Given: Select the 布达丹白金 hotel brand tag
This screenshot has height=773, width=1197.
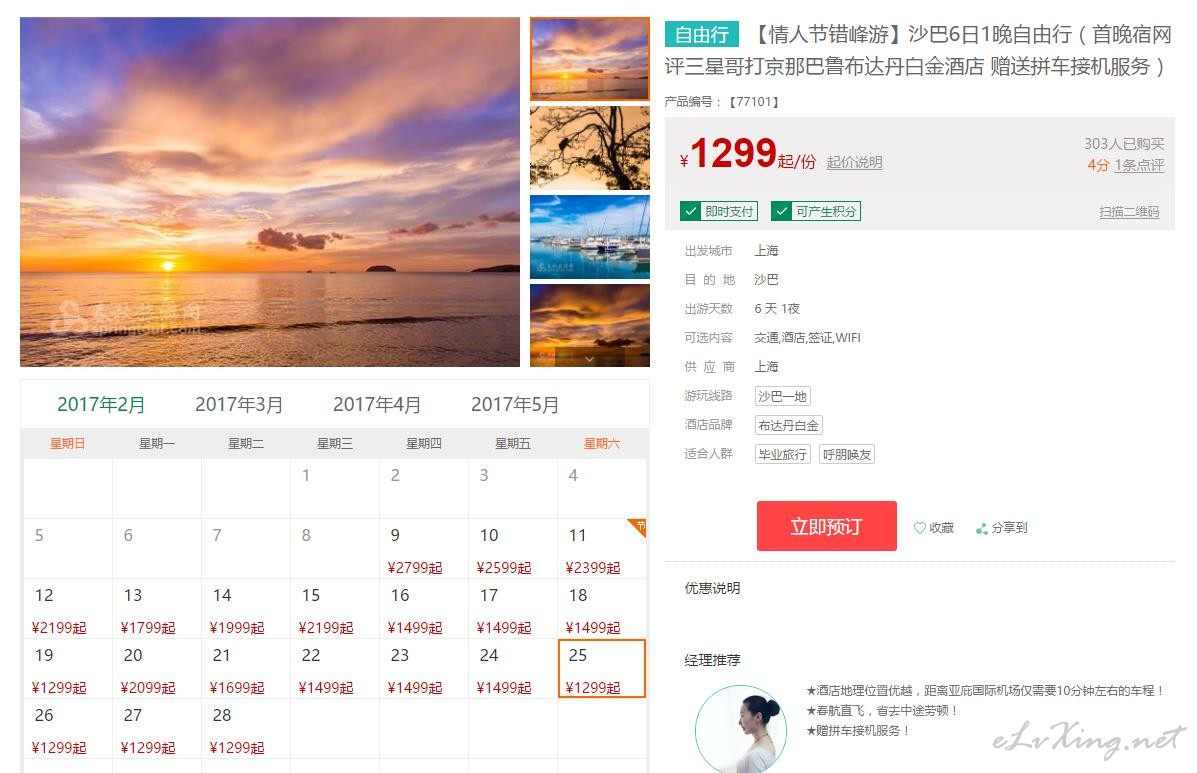Looking at the screenshot, I should click(x=789, y=425).
